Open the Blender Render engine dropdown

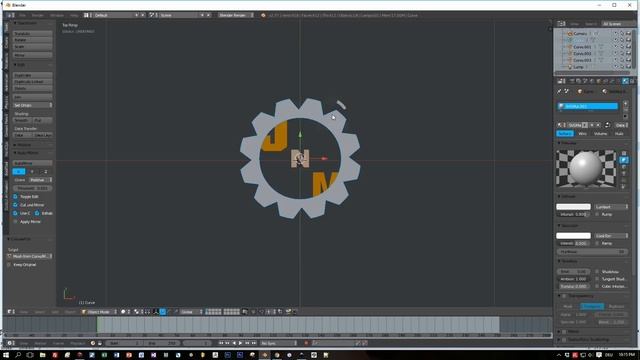(x=236, y=15)
